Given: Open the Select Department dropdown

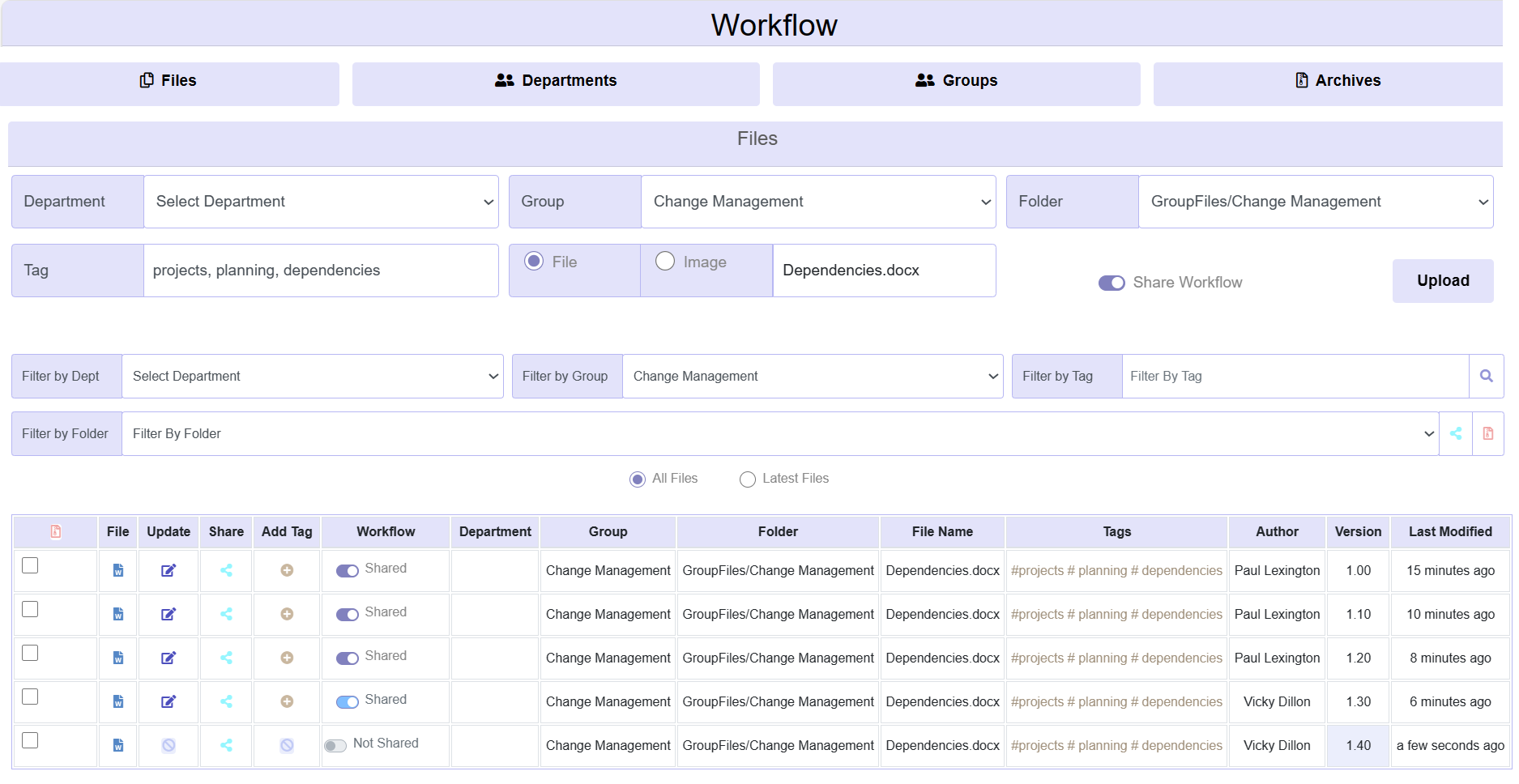Looking at the screenshot, I should [321, 201].
